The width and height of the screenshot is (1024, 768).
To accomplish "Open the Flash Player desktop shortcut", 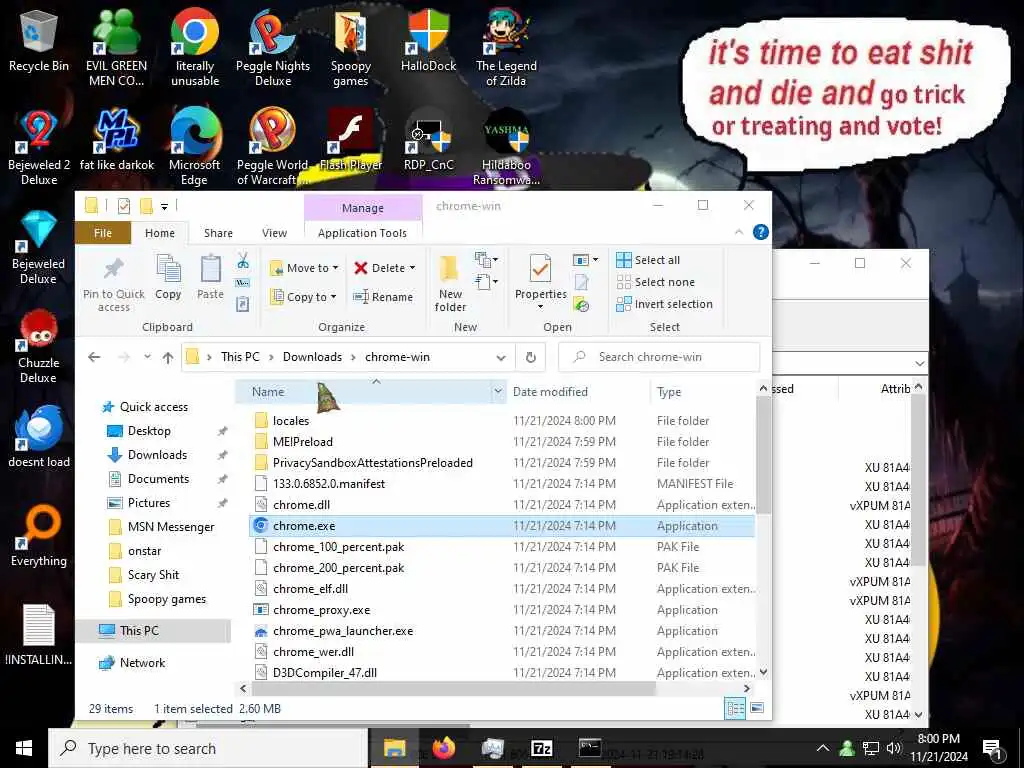I will coord(351,140).
